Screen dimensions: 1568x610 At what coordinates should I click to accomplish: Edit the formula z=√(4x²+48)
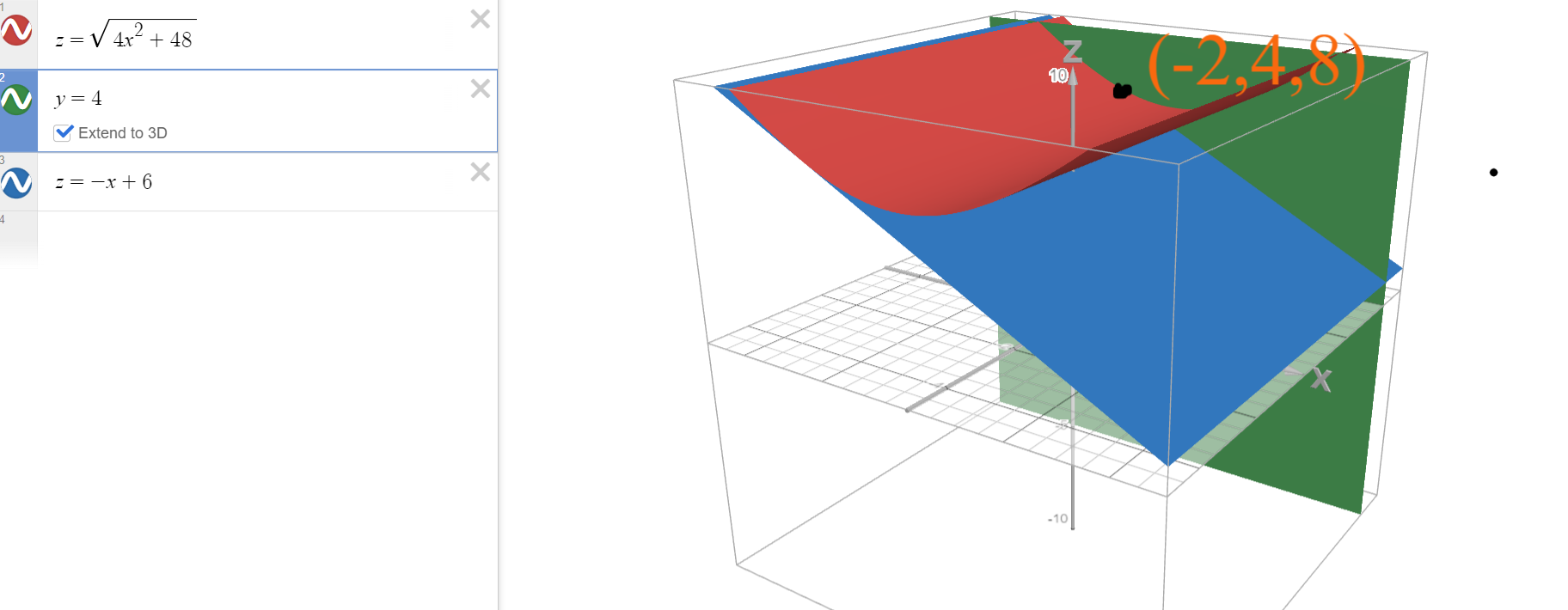coord(126,34)
